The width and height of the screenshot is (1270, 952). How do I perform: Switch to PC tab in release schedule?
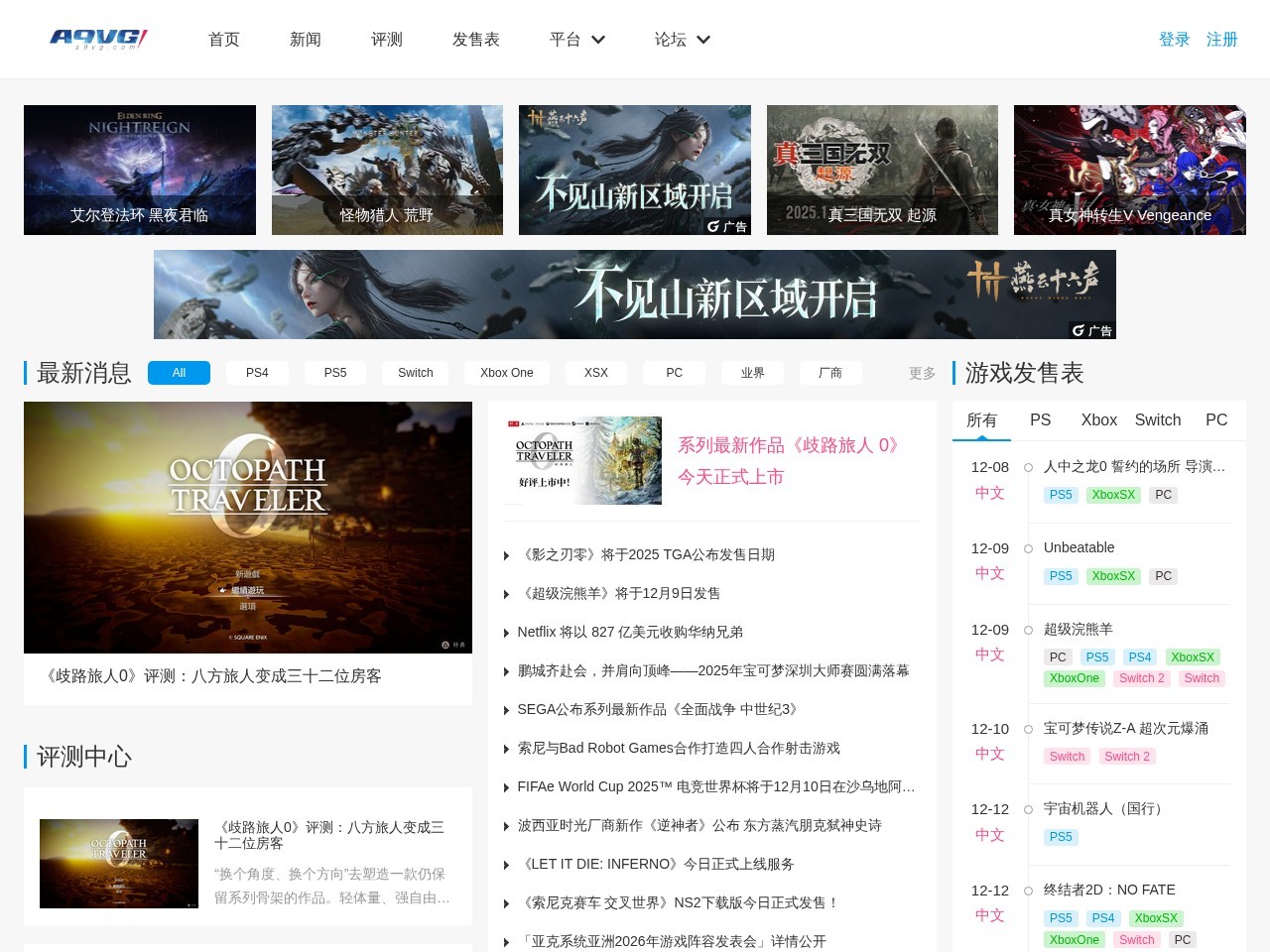[x=1215, y=419]
